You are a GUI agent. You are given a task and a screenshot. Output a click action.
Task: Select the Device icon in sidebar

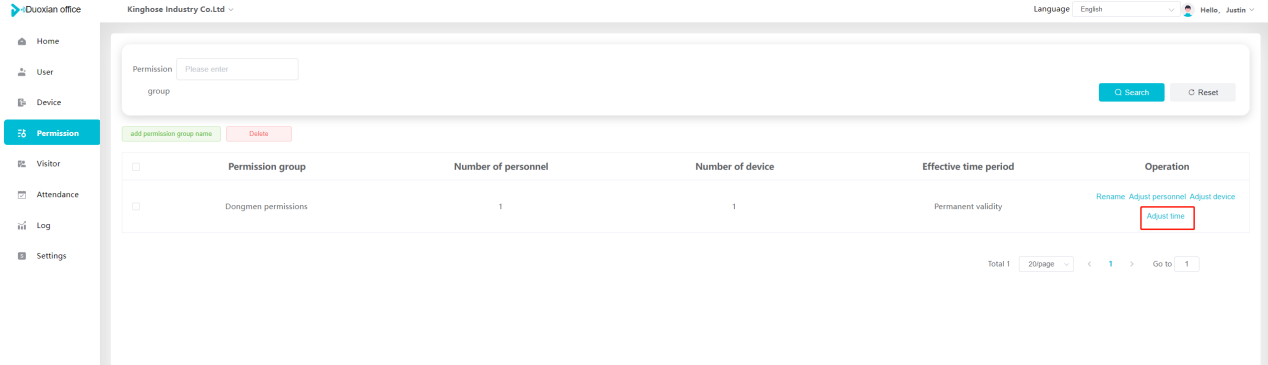(x=22, y=102)
